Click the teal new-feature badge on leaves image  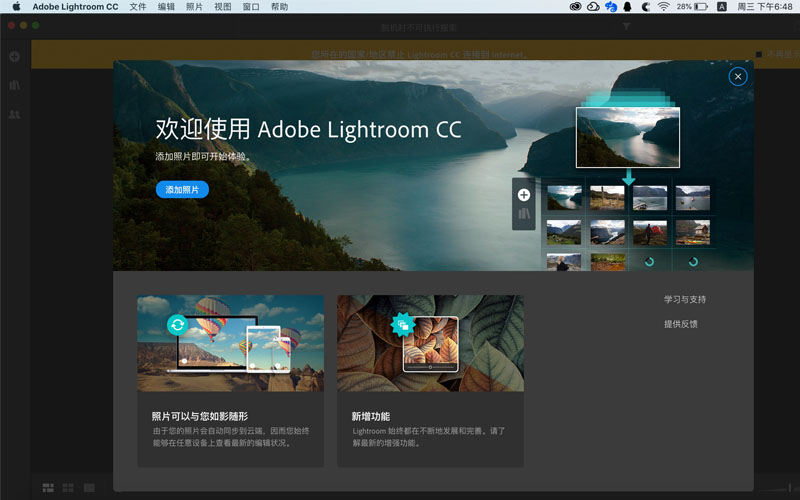(x=403, y=324)
